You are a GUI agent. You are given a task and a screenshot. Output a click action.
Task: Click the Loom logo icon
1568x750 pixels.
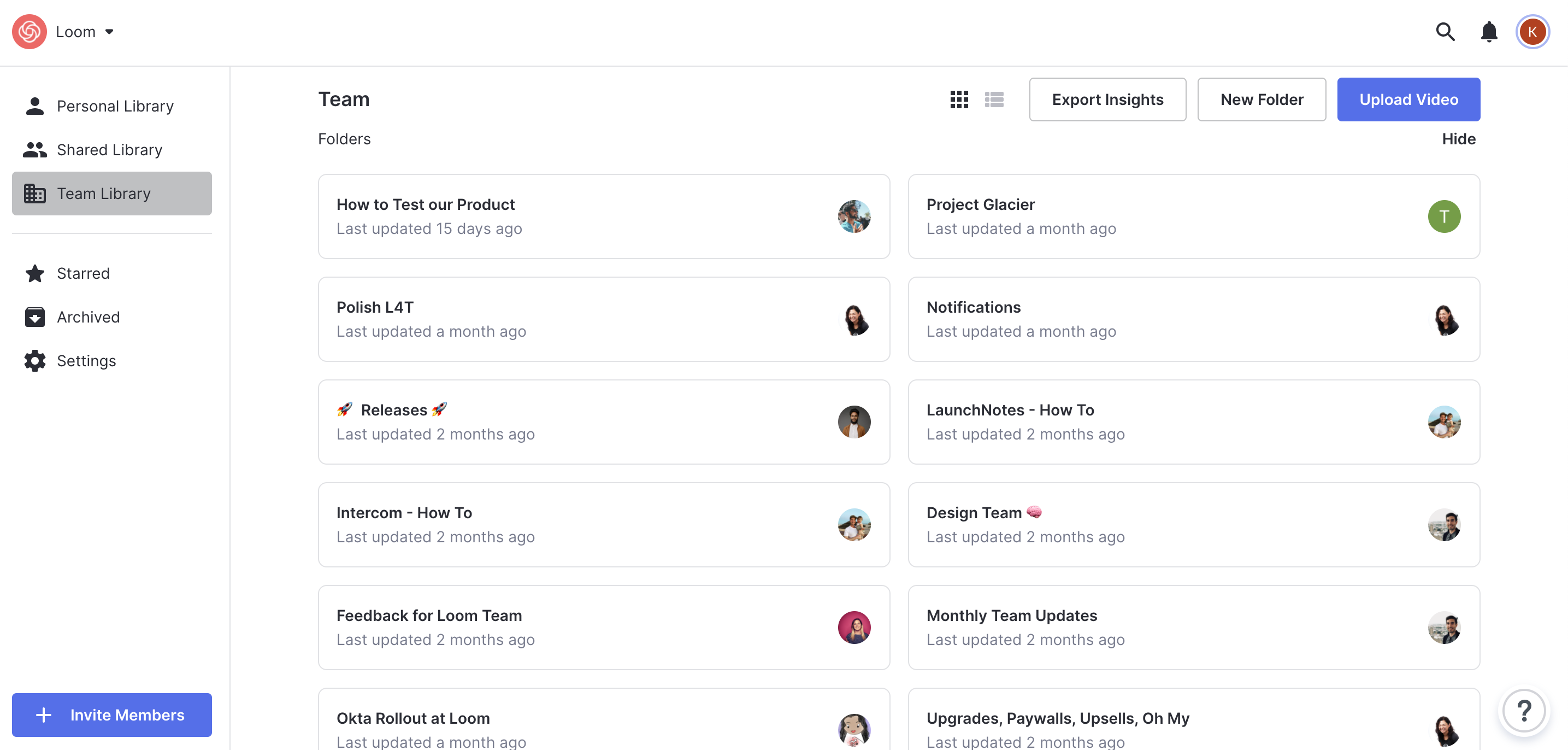coord(29,32)
